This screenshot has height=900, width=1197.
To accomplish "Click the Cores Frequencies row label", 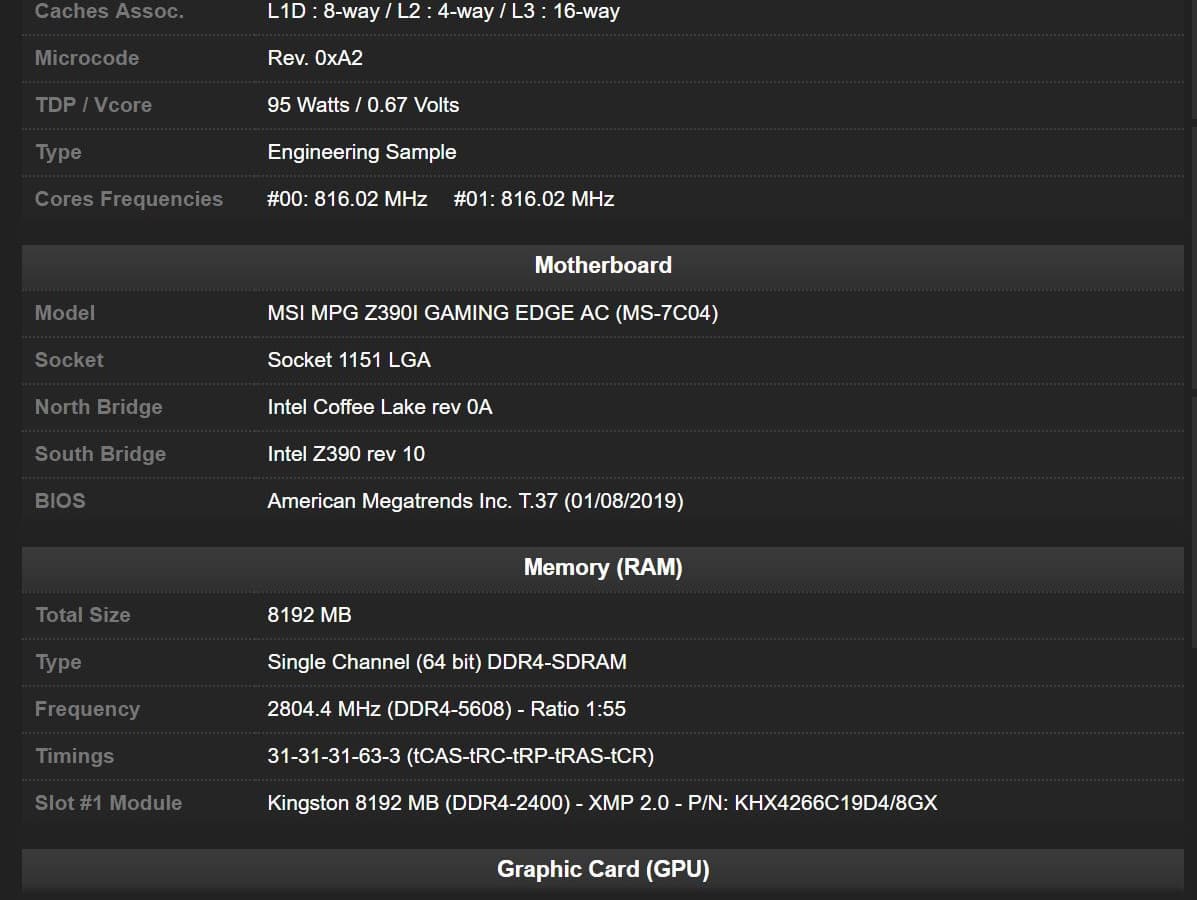I will click(x=128, y=199).
